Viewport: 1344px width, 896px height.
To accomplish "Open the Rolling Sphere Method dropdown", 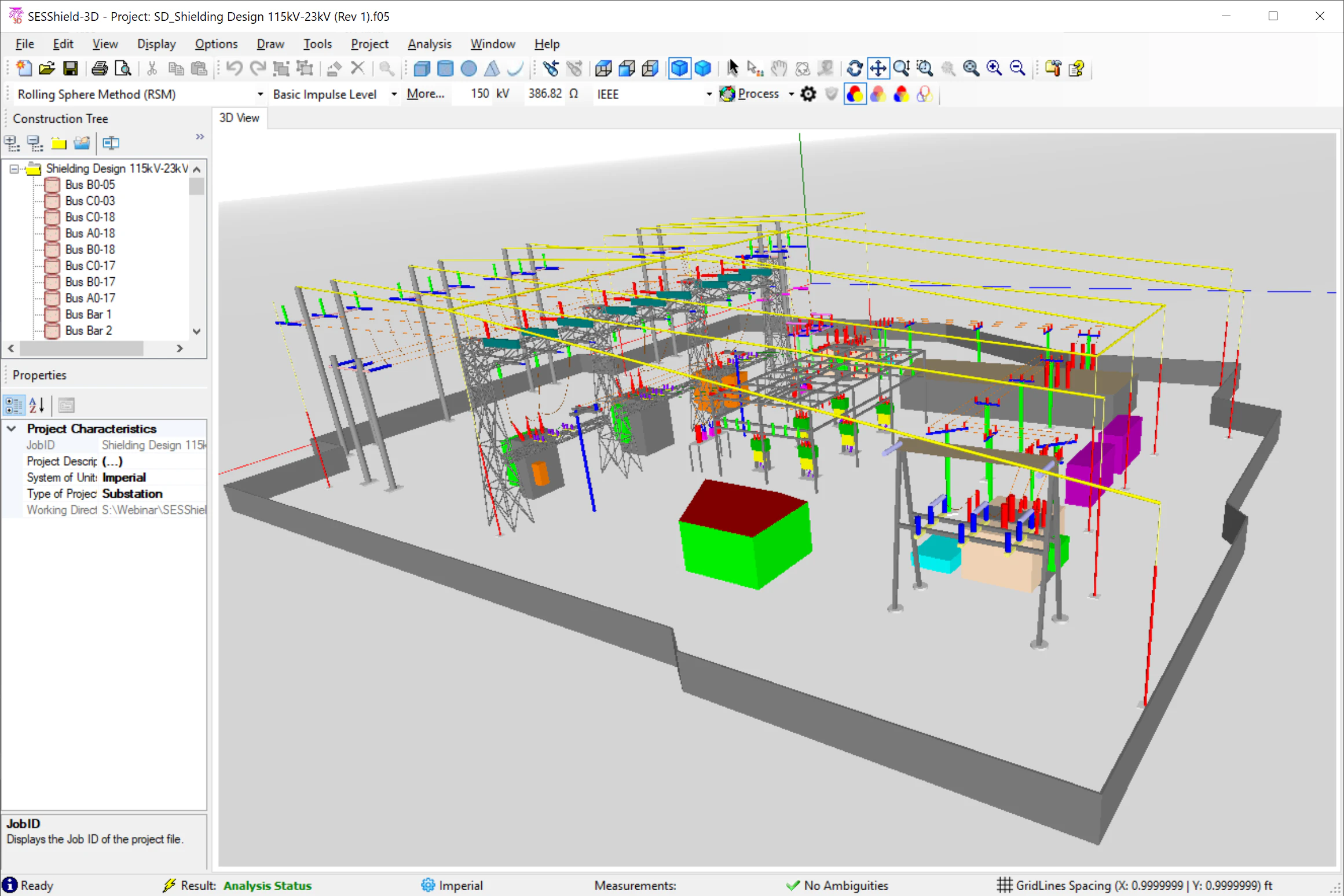I will click(260, 94).
